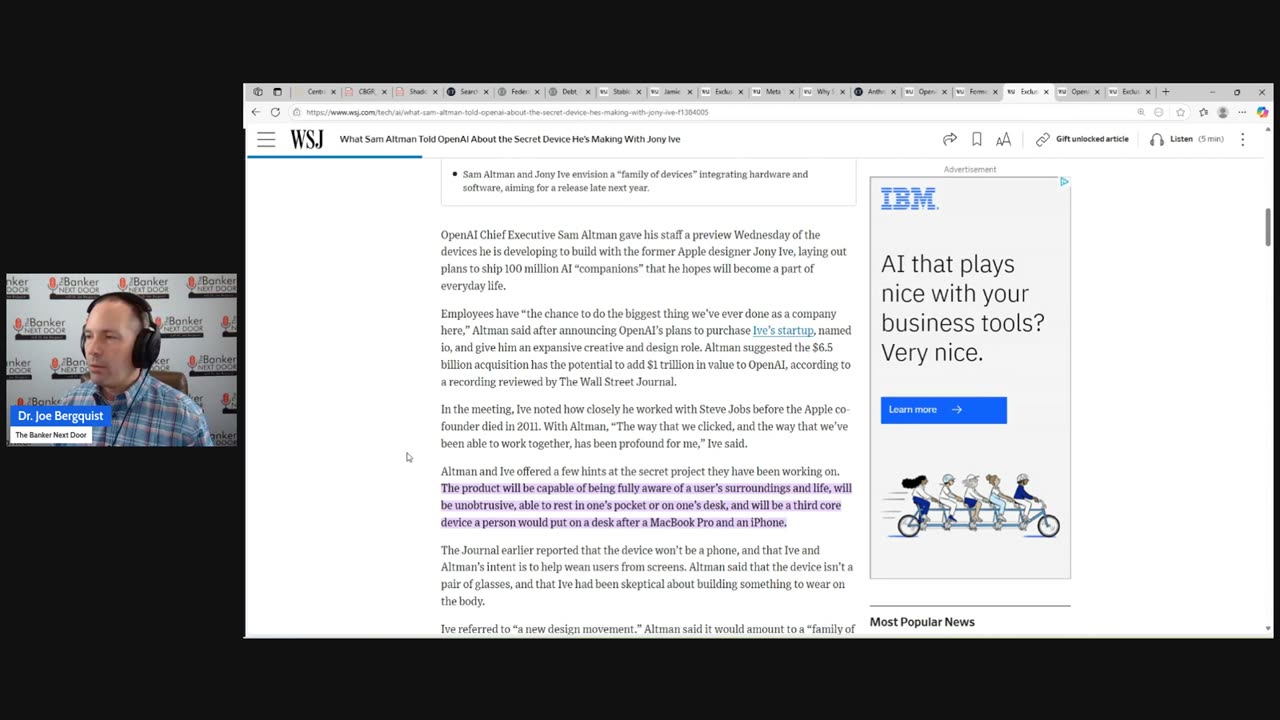Image resolution: width=1280 pixels, height=720 pixels.
Task: Click the IBM logo in the advertisement
Action: [908, 199]
